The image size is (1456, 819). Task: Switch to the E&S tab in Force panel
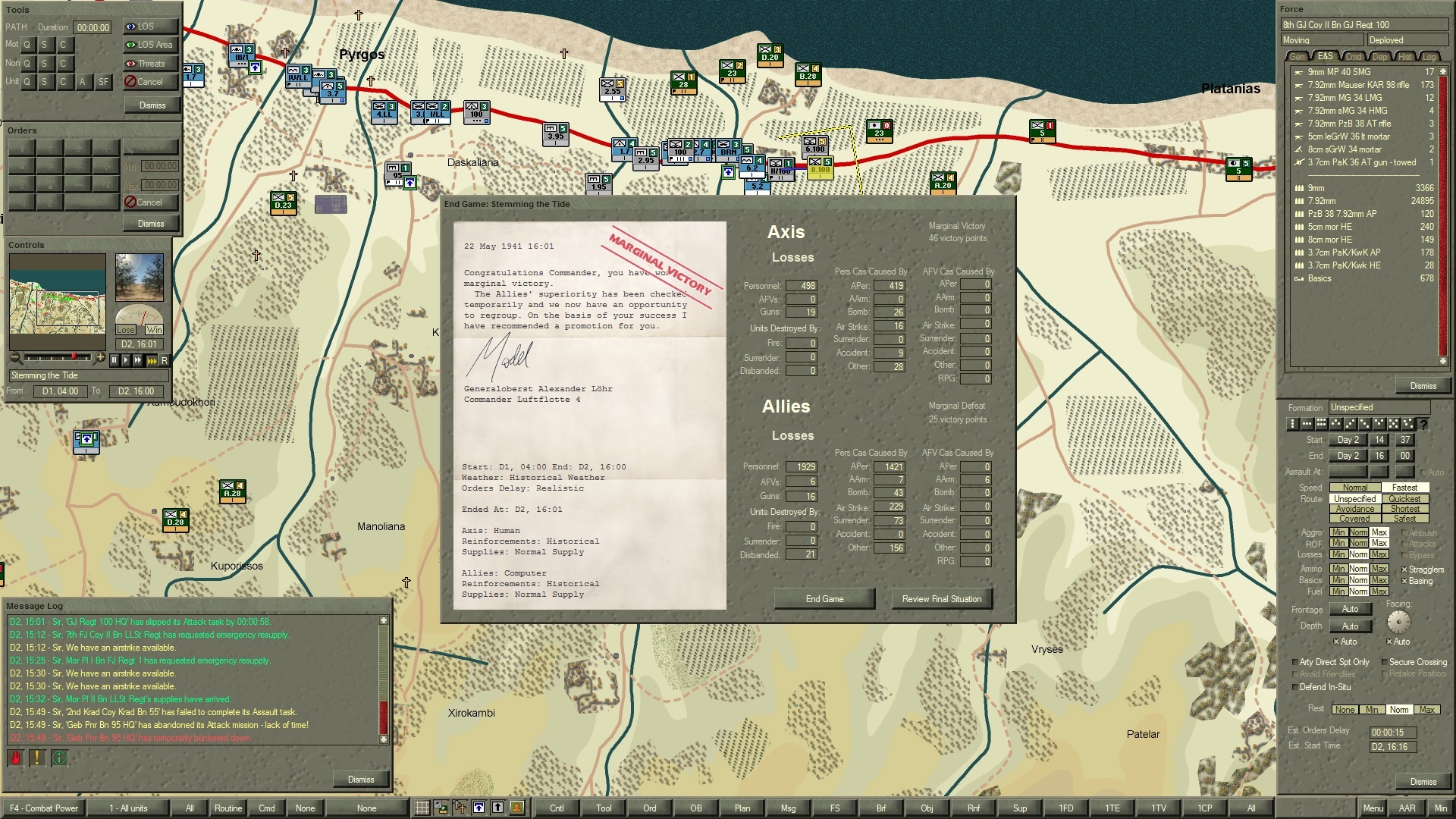(x=1325, y=56)
